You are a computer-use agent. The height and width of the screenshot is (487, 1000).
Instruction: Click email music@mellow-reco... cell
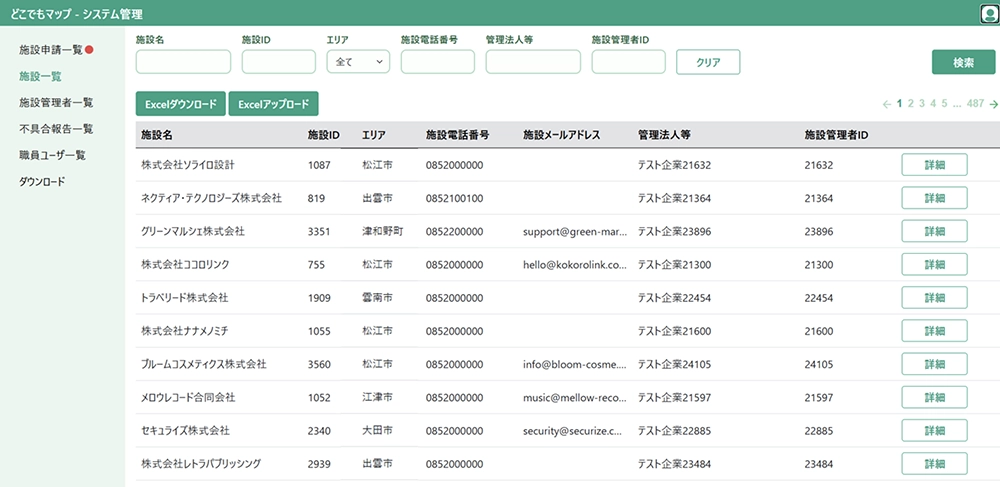point(575,398)
